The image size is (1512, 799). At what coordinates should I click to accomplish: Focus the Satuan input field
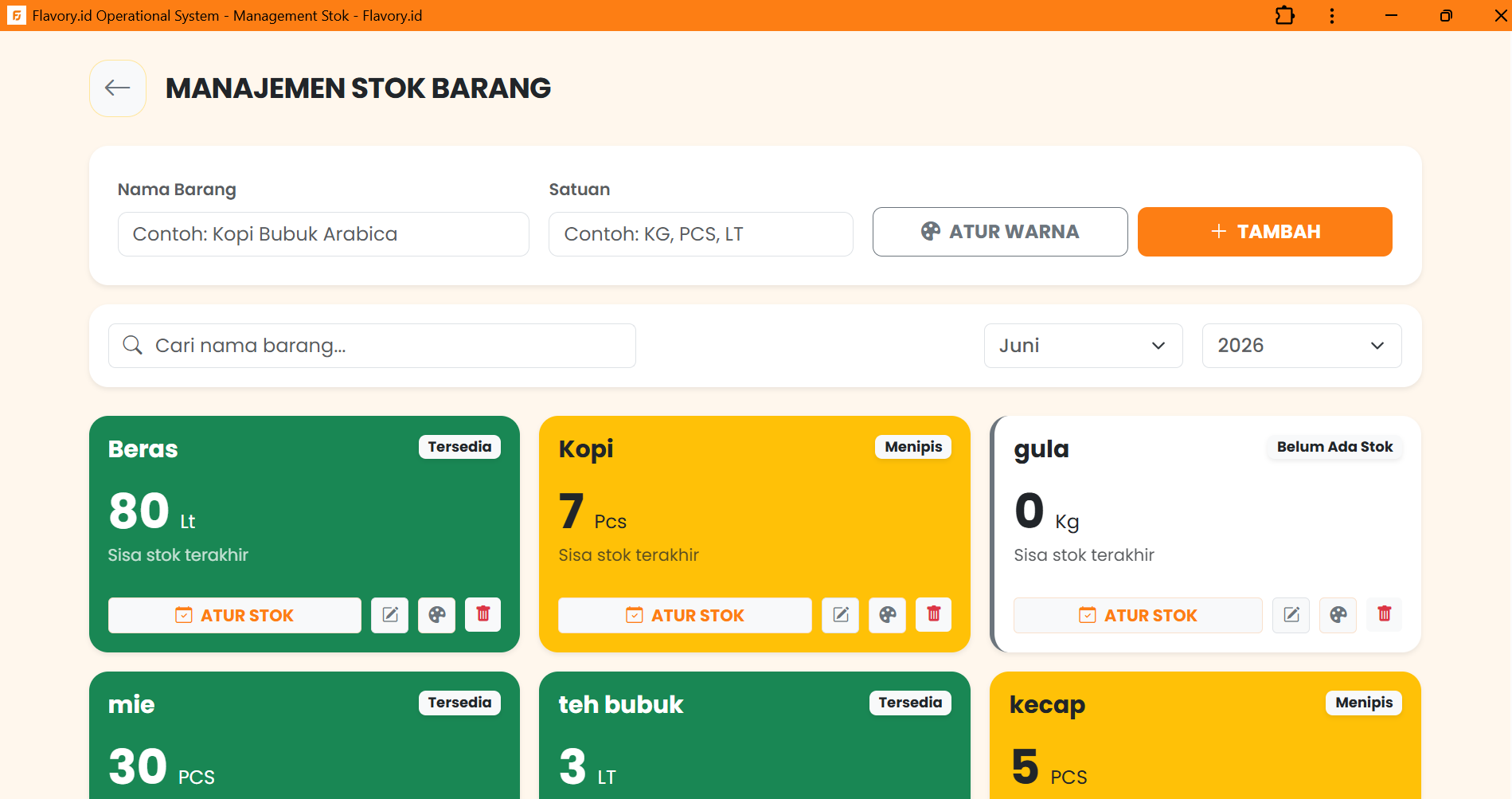(701, 234)
